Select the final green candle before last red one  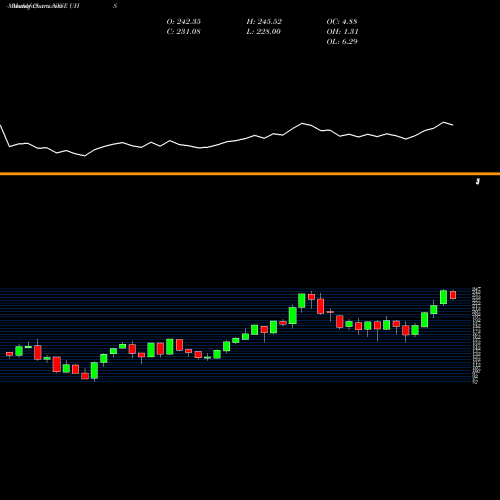[443, 297]
